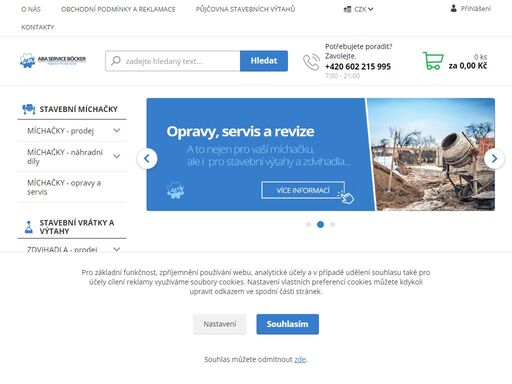Click the concrete mixer category icon

coord(29,109)
